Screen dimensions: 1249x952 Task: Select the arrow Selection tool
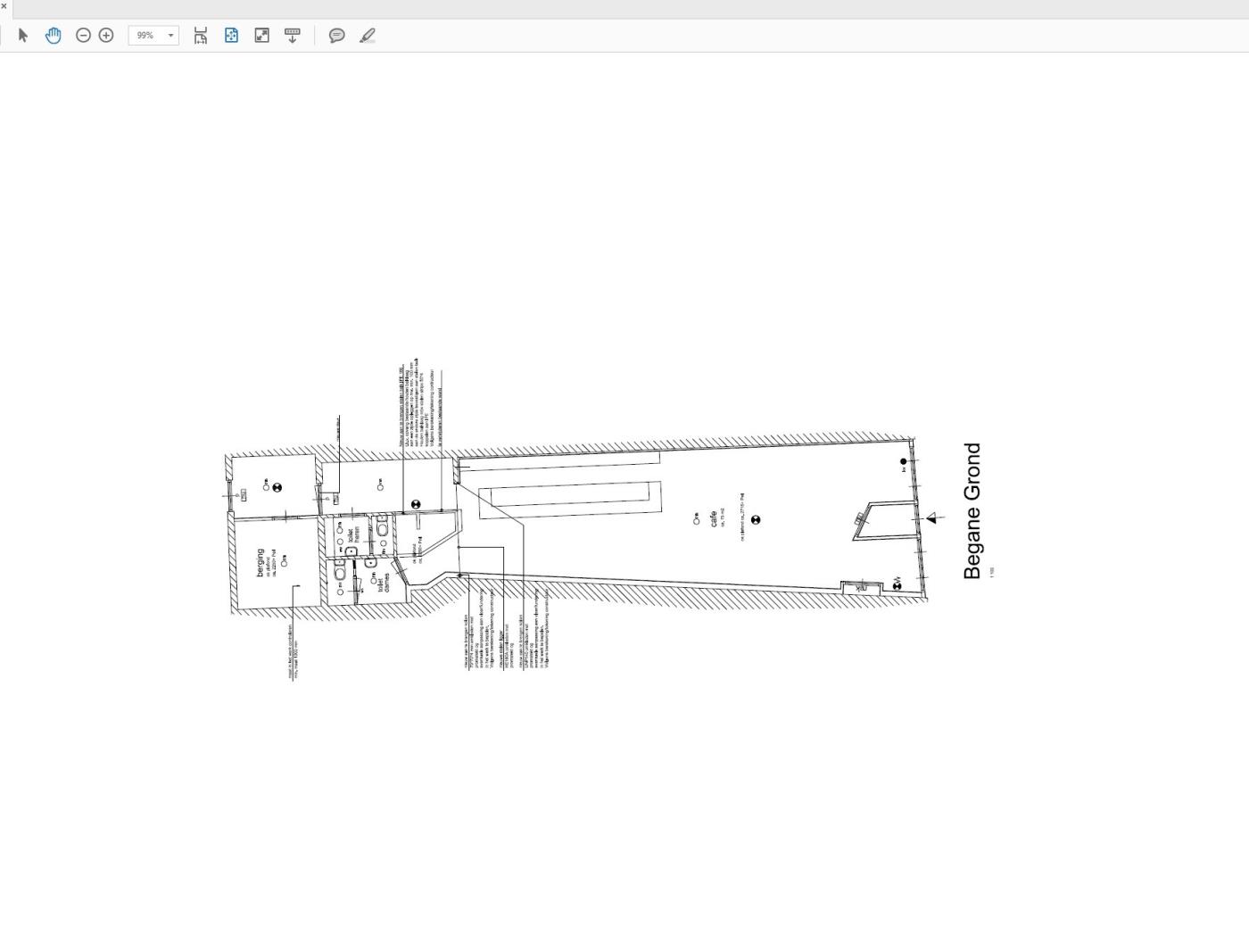pyautogui.click(x=23, y=36)
